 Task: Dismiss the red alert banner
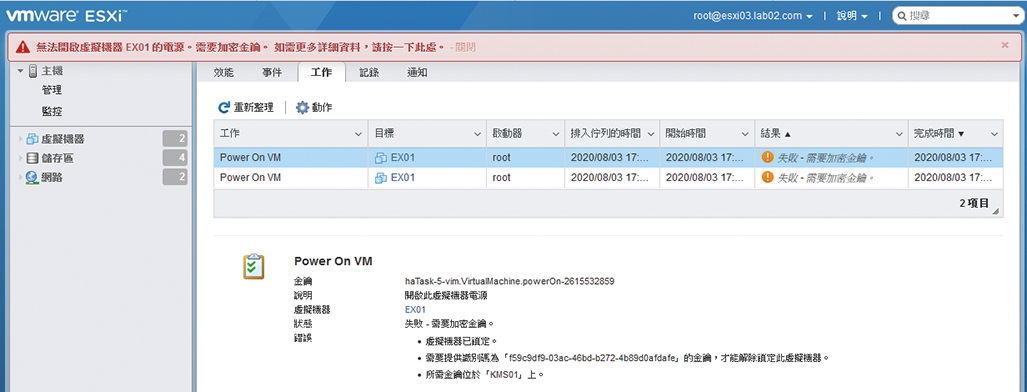pos(1005,45)
